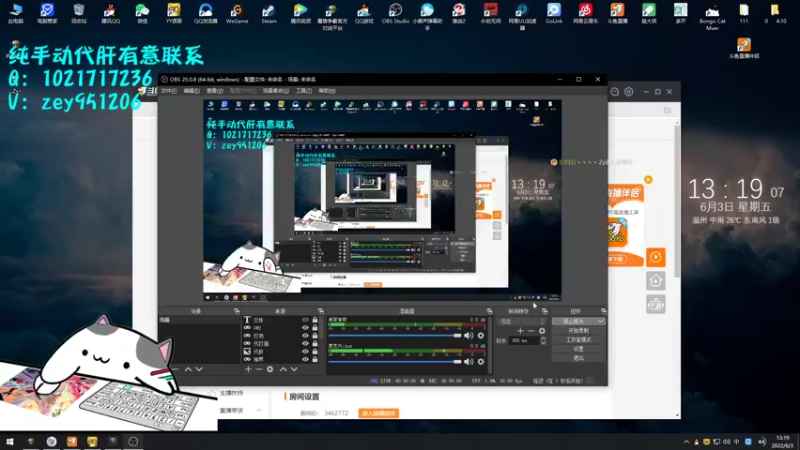800x450 pixels.
Task: Toggle lock on 代打猫 source
Action: 315,343
